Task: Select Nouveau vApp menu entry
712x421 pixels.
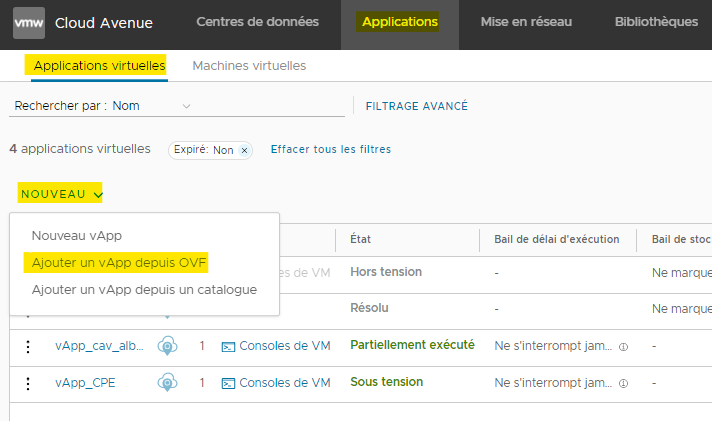Action: [x=77, y=236]
